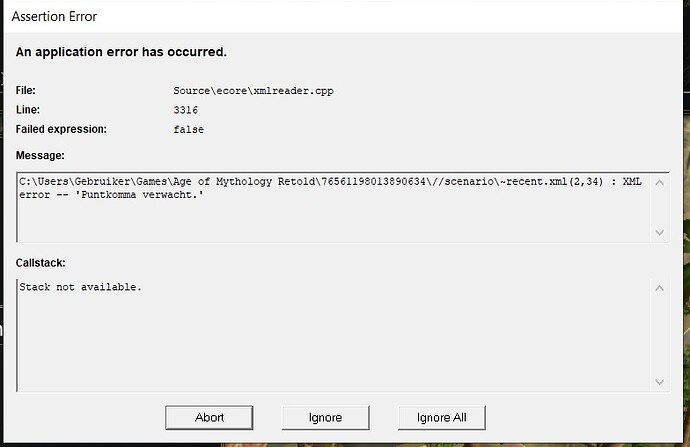Click the 'Failed expression:' label
Image resolution: width=690 pixels, height=447 pixels.
(x=61, y=129)
